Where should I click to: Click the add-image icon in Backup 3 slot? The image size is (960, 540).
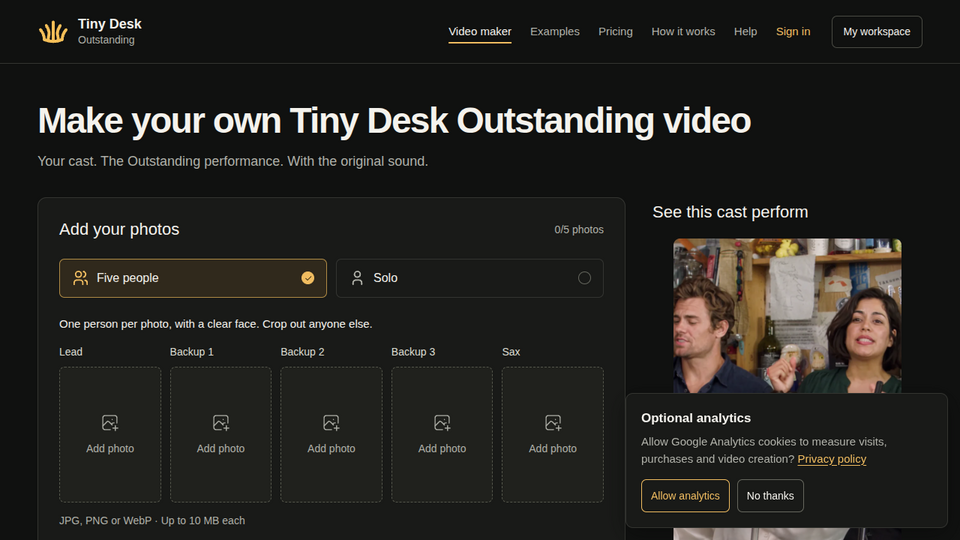[x=442, y=422]
